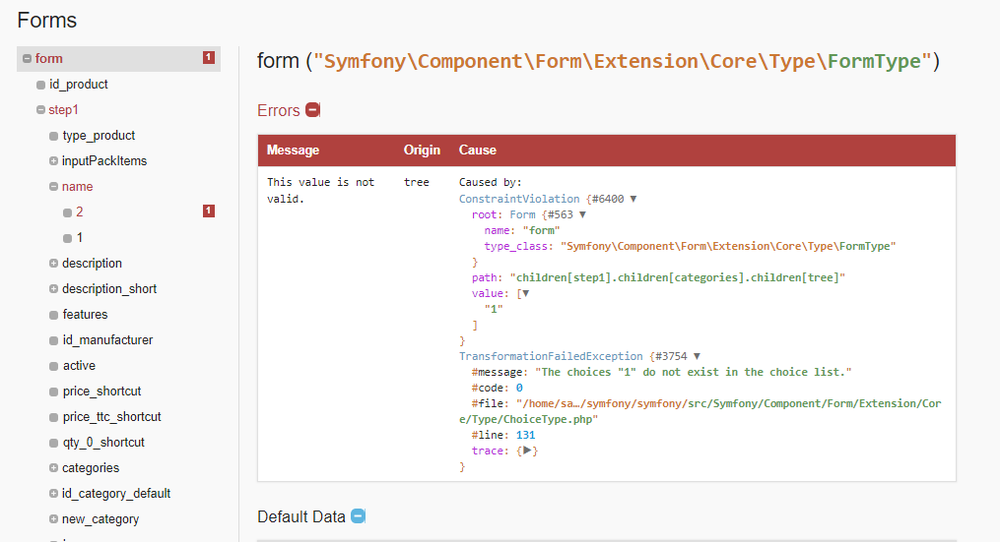Click the TransformationFailedException class name
The image size is (1000, 542).
tap(551, 356)
